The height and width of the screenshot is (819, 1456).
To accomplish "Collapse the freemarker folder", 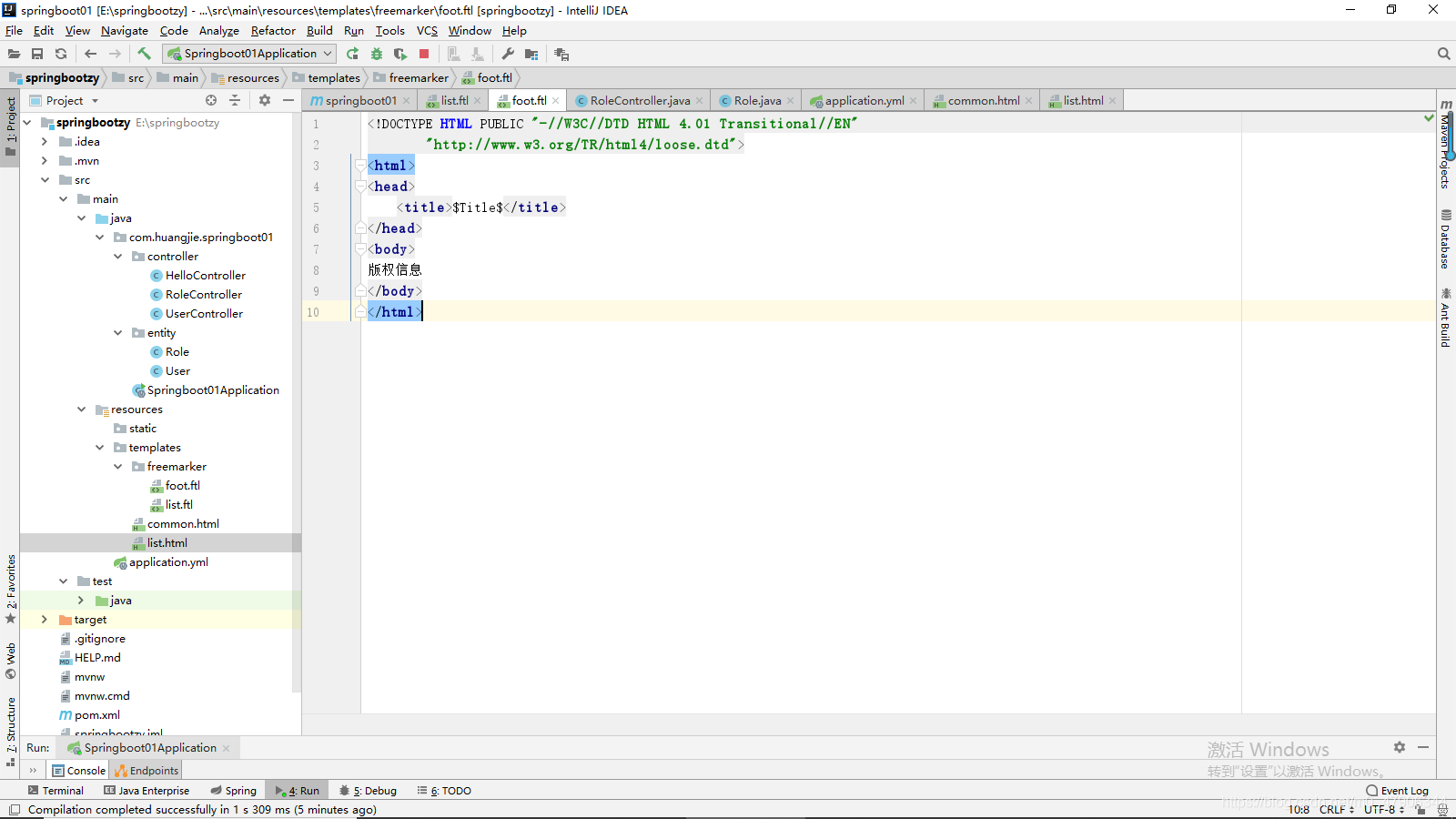I will click(117, 466).
